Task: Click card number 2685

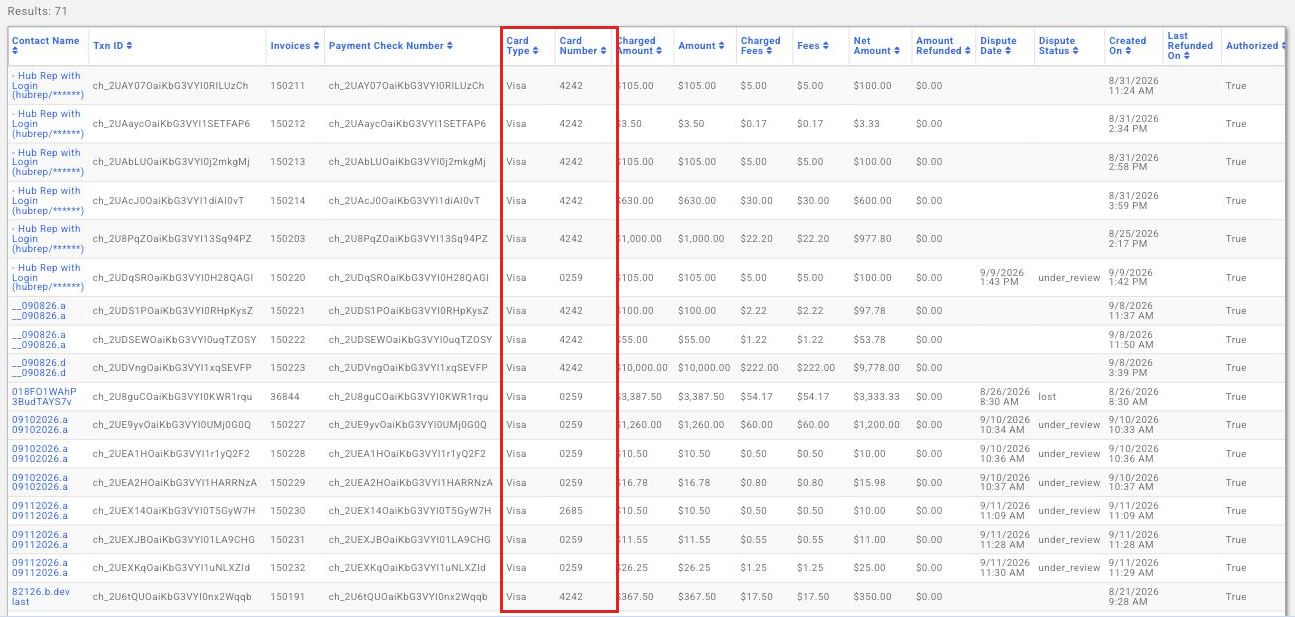Action: [x=571, y=511]
